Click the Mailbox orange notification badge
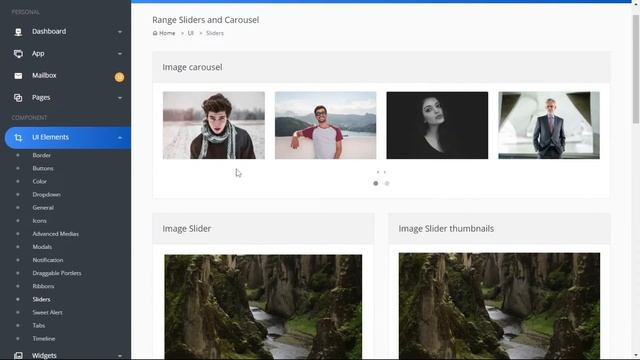The height and width of the screenshot is (360, 640). pos(119,77)
